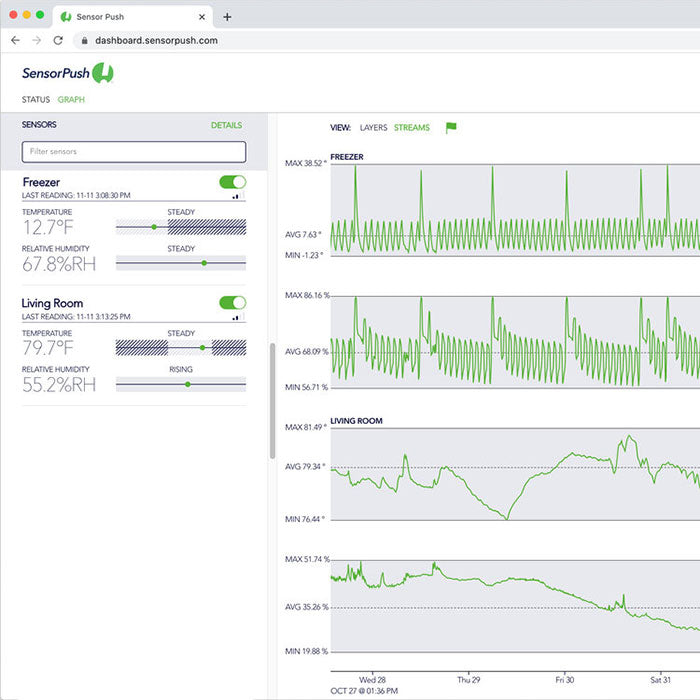Screen dimensions: 700x700
Task: Click the Living Room signal strength icon
Action: pyautogui.click(x=237, y=317)
